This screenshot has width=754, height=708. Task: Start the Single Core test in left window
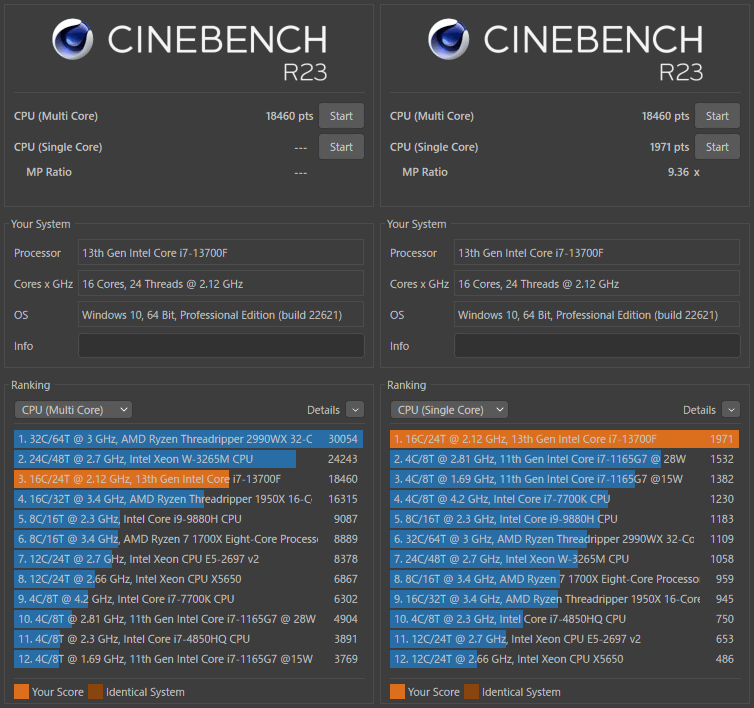[341, 147]
